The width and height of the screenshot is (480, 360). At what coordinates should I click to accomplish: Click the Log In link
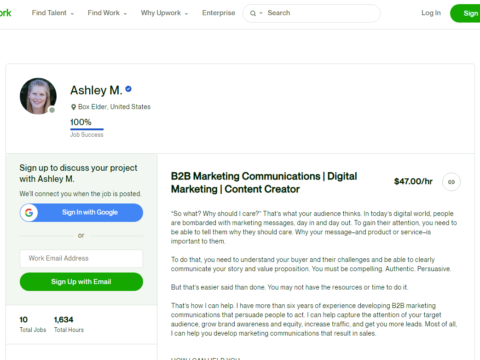[431, 13]
